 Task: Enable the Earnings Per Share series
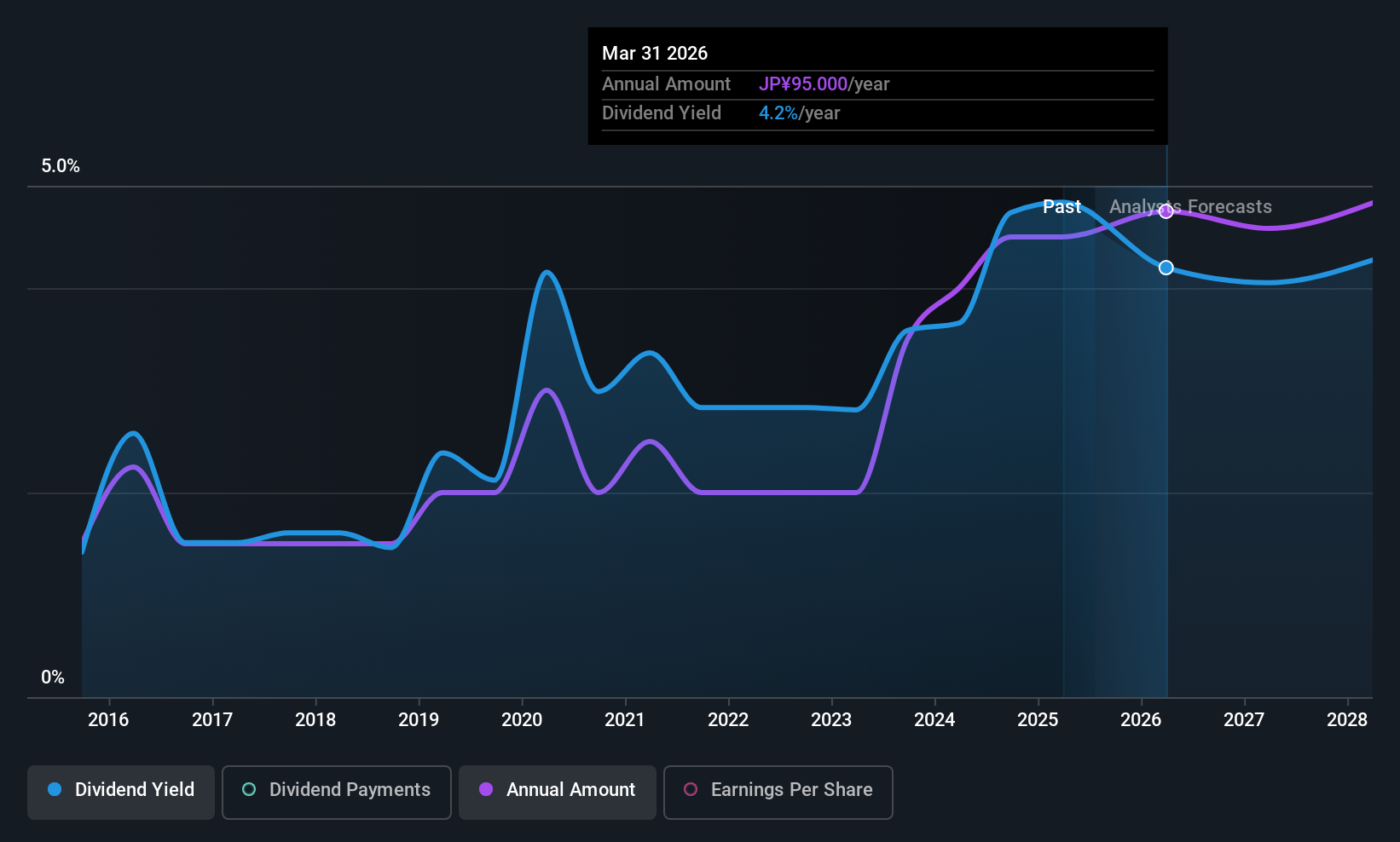click(778, 793)
